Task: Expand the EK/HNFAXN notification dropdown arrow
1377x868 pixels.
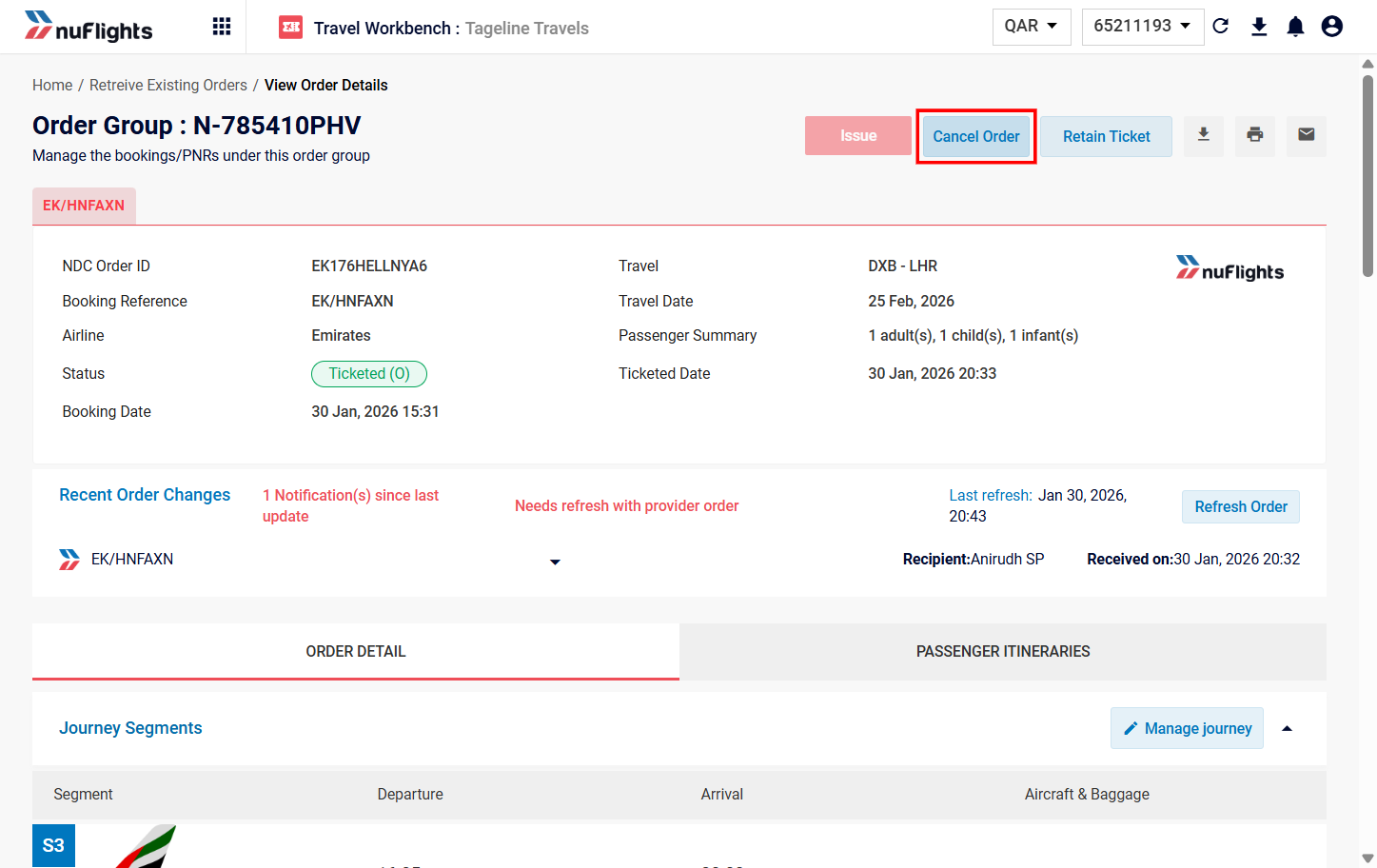Action: tap(555, 562)
